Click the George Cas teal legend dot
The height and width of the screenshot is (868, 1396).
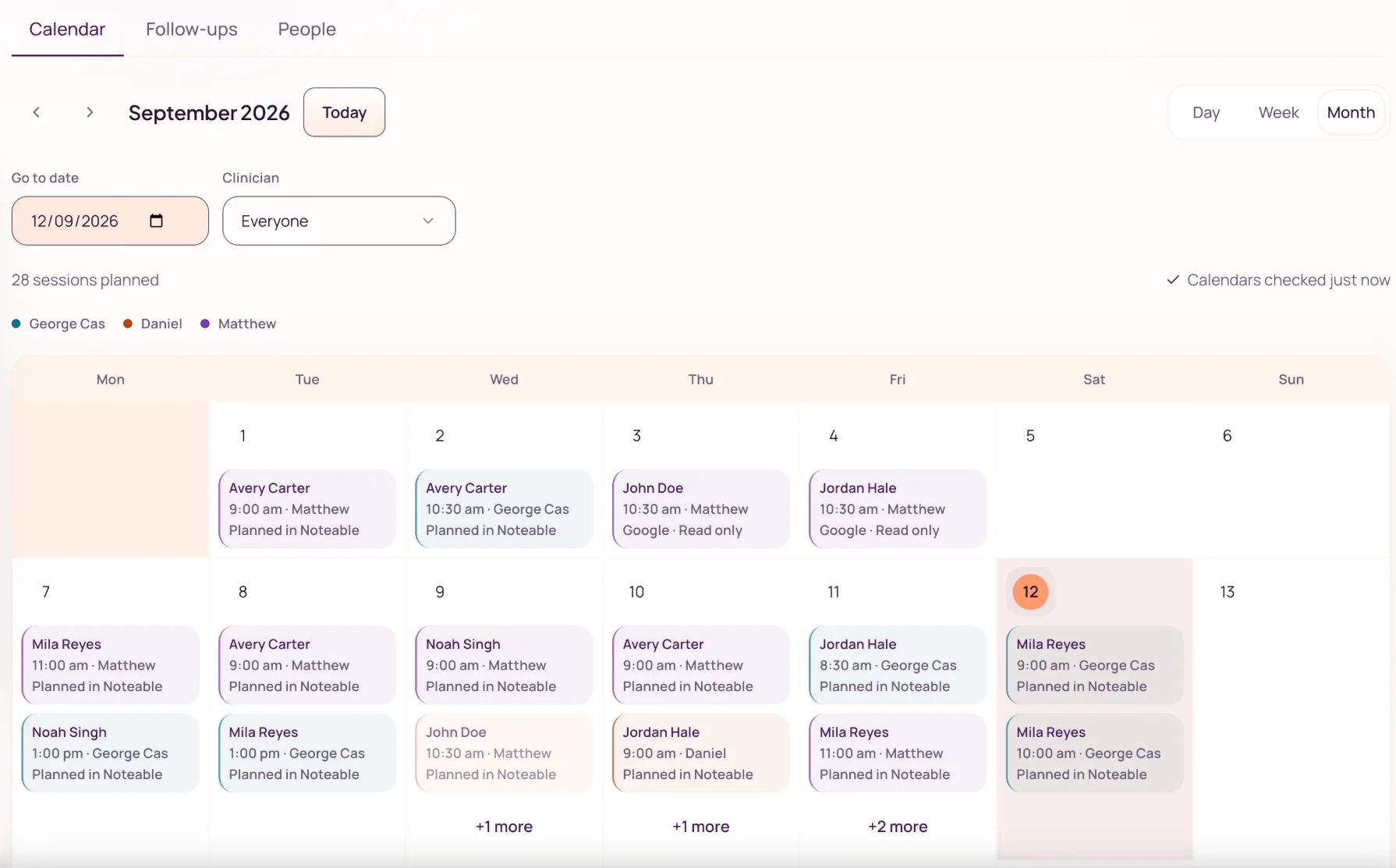(16, 324)
